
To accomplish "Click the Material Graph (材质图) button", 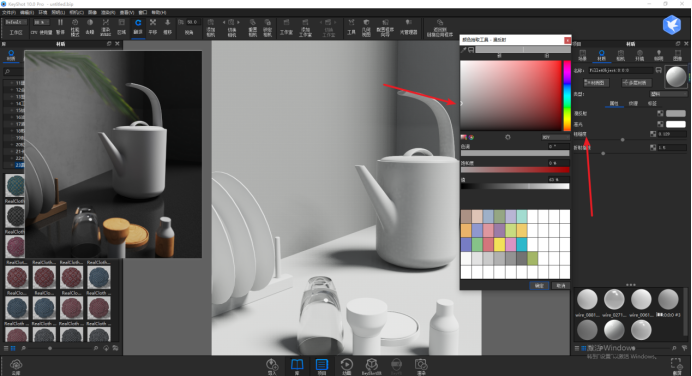I will point(596,83).
